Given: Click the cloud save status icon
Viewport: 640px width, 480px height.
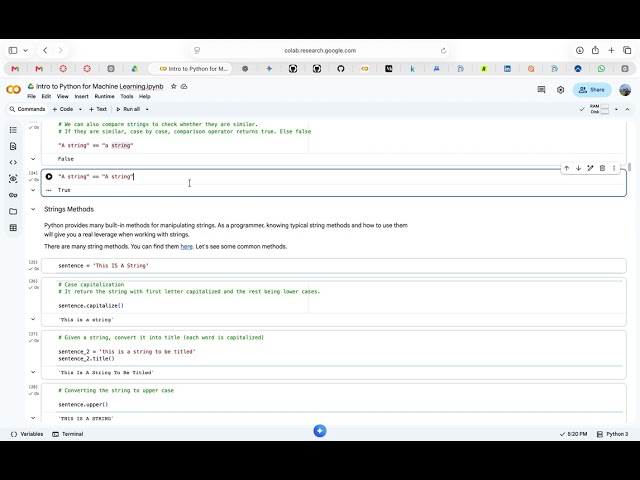Looking at the screenshot, I should click(184, 87).
